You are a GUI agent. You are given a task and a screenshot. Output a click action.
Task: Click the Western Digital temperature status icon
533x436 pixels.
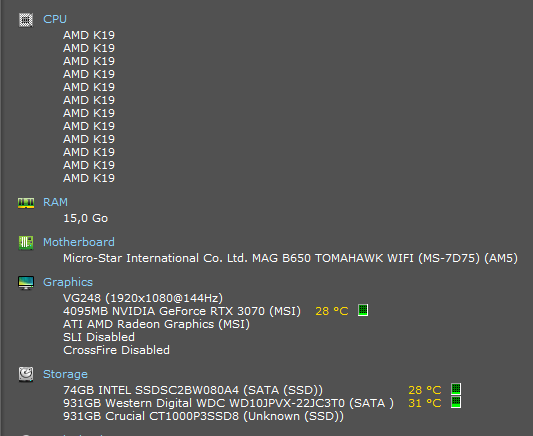[456, 402]
